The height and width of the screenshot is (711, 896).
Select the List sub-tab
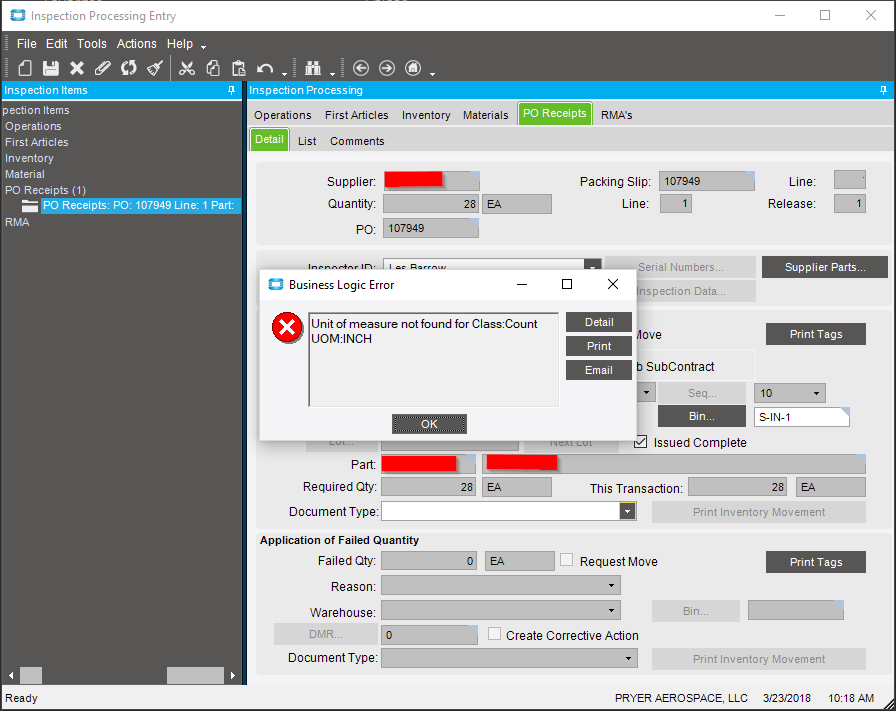[307, 141]
